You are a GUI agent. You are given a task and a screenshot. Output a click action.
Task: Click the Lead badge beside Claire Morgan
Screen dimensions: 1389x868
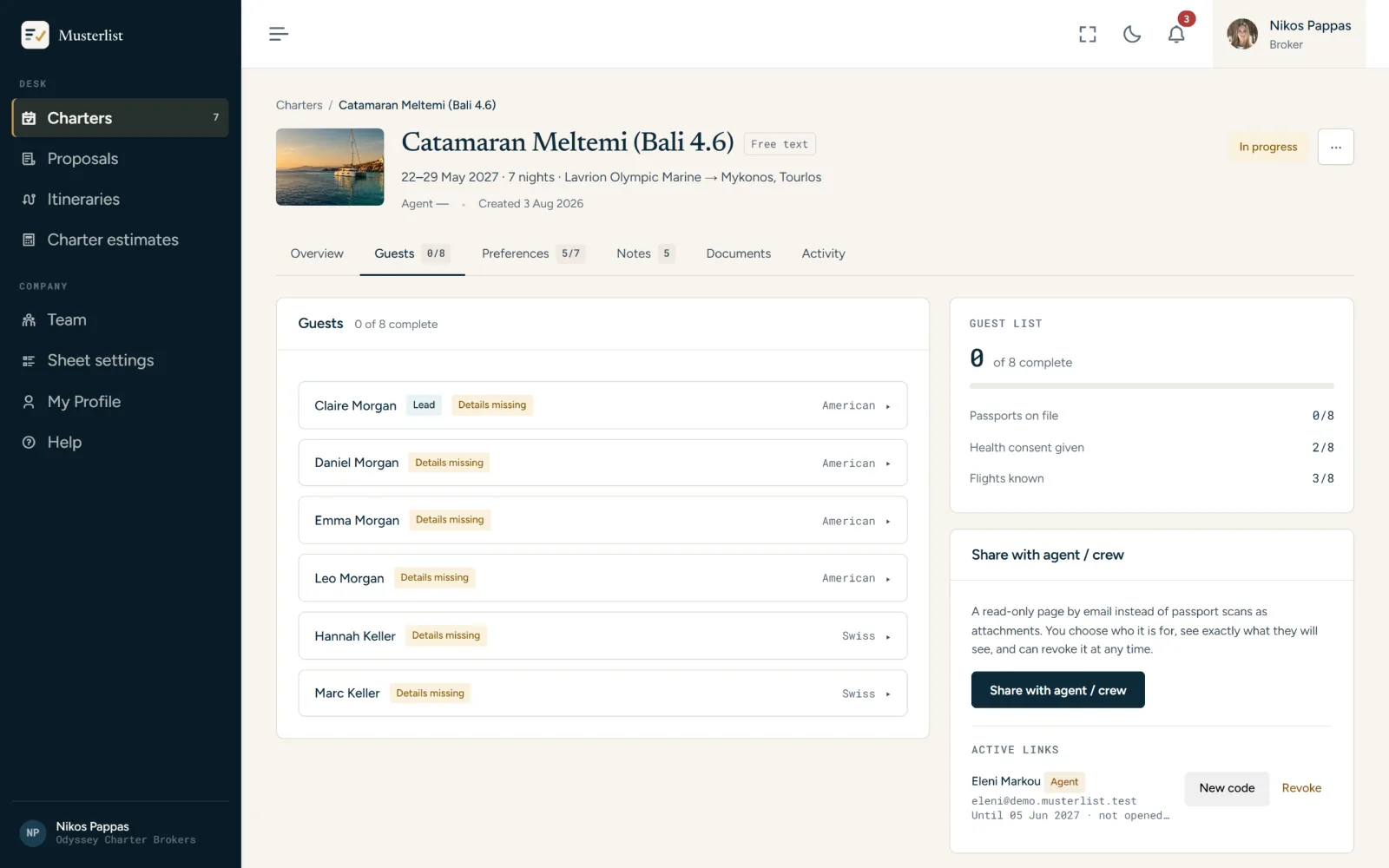(x=424, y=405)
